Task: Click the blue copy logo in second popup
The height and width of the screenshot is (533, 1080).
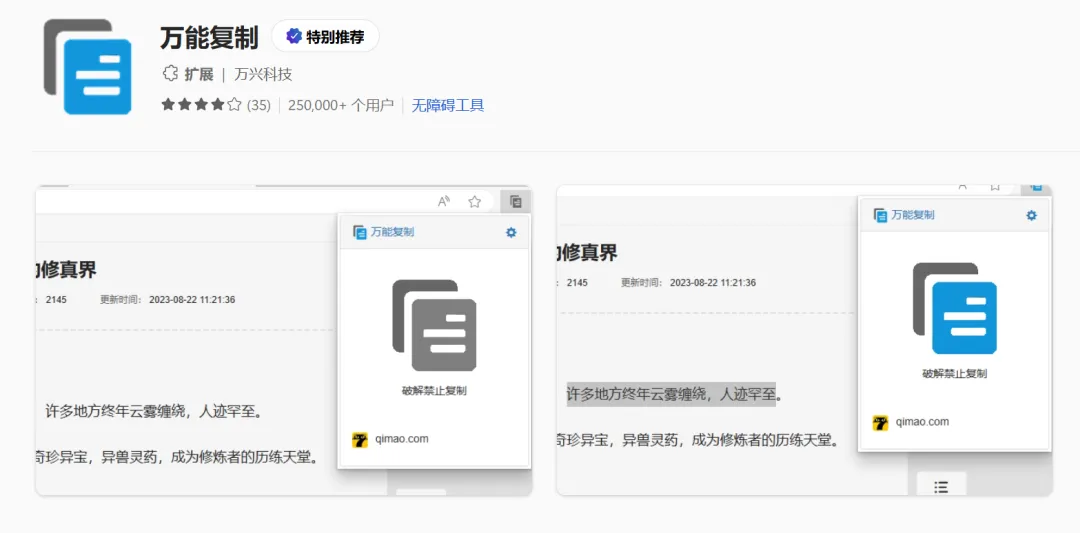Action: pos(955,309)
